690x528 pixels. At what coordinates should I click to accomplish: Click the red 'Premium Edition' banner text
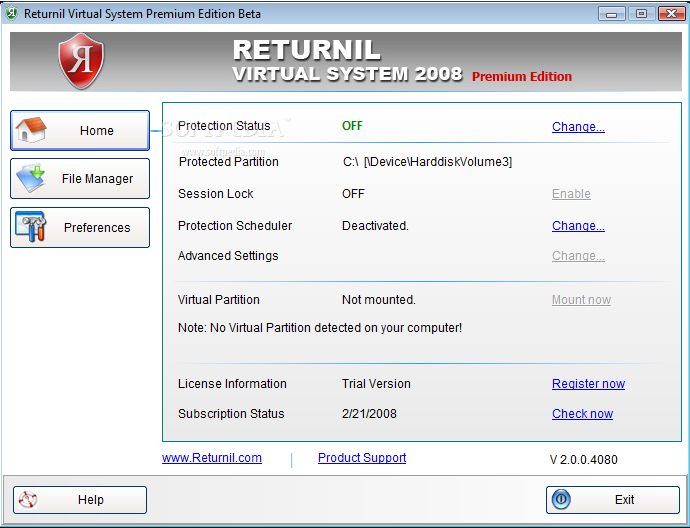(x=522, y=77)
